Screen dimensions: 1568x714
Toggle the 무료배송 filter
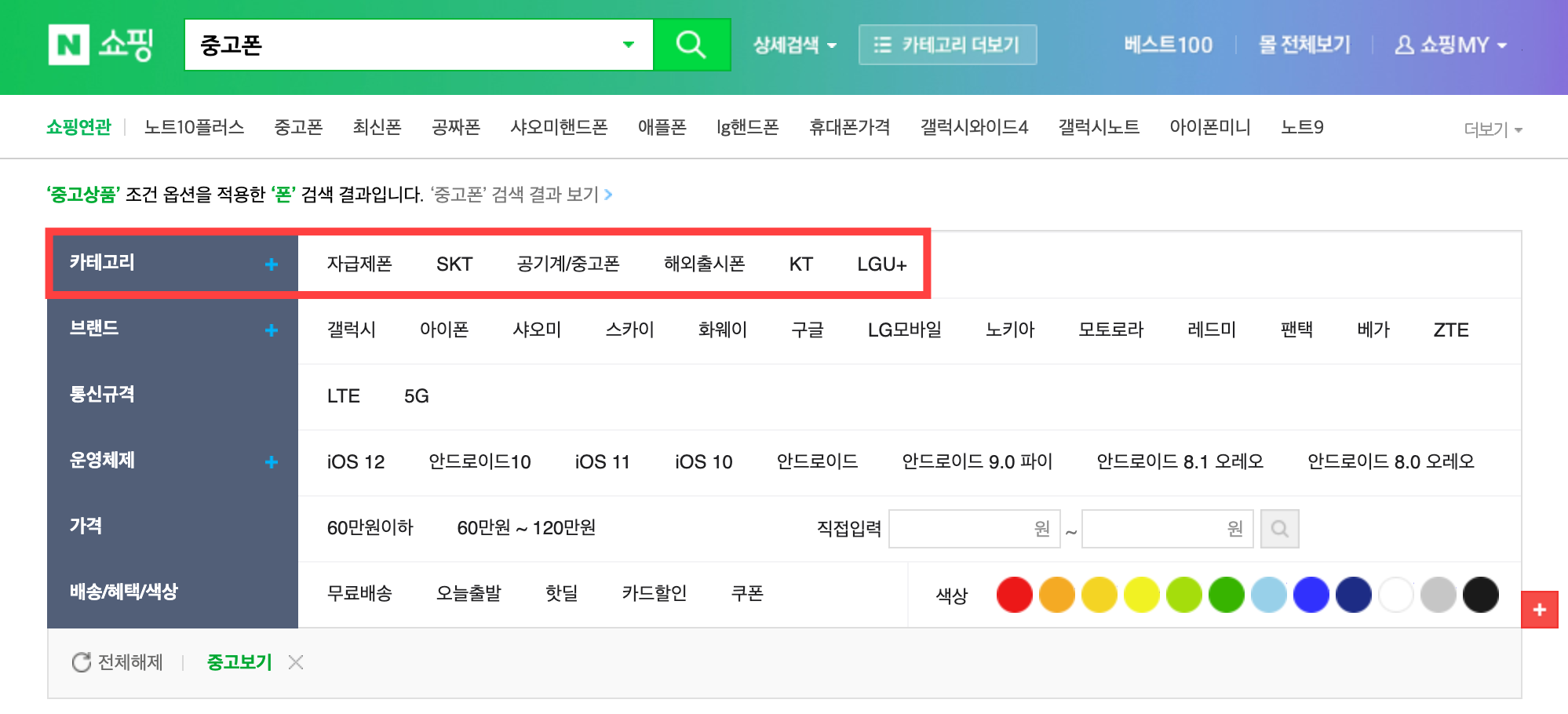pos(359,593)
